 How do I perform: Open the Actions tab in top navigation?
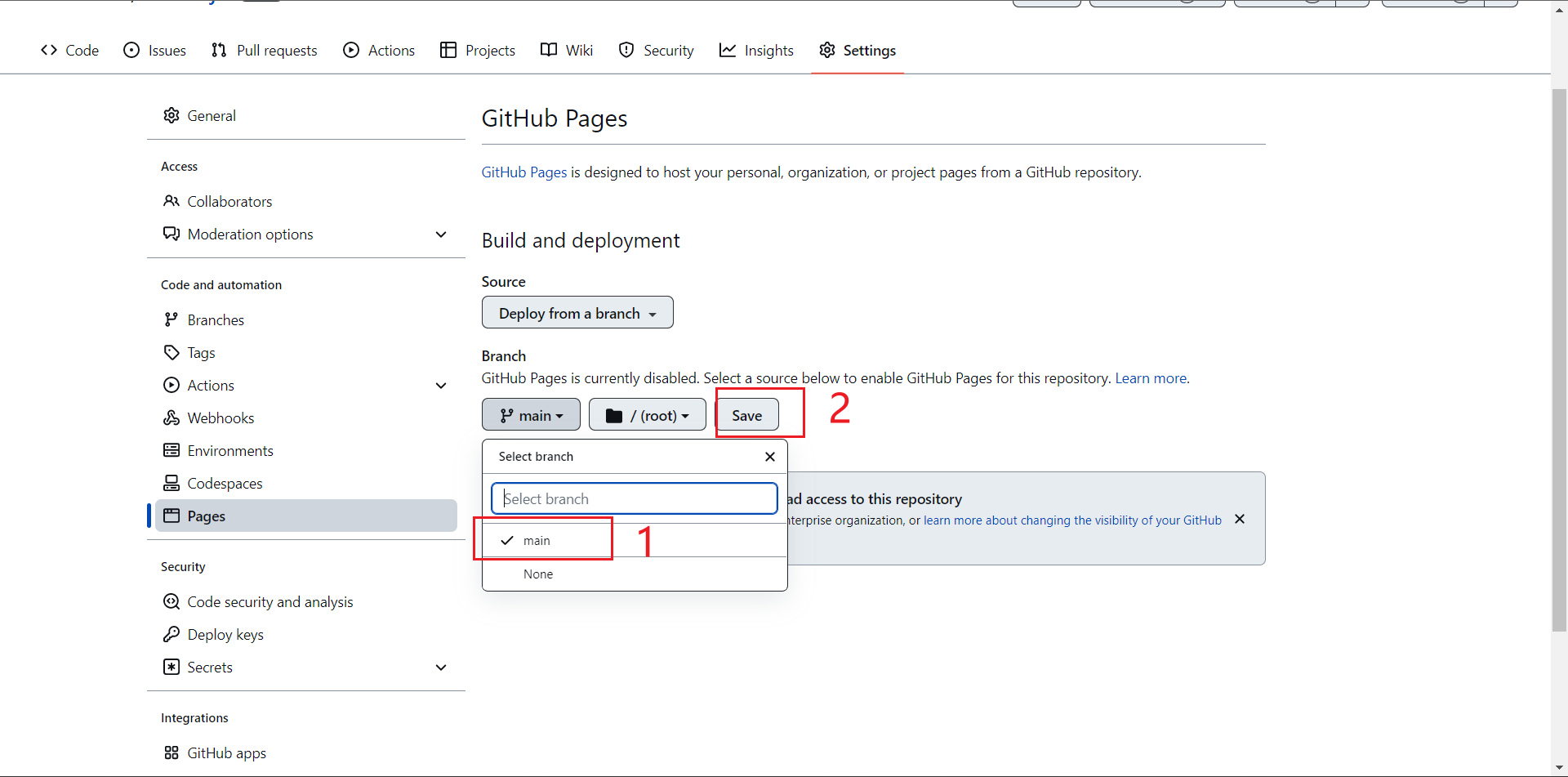point(379,51)
